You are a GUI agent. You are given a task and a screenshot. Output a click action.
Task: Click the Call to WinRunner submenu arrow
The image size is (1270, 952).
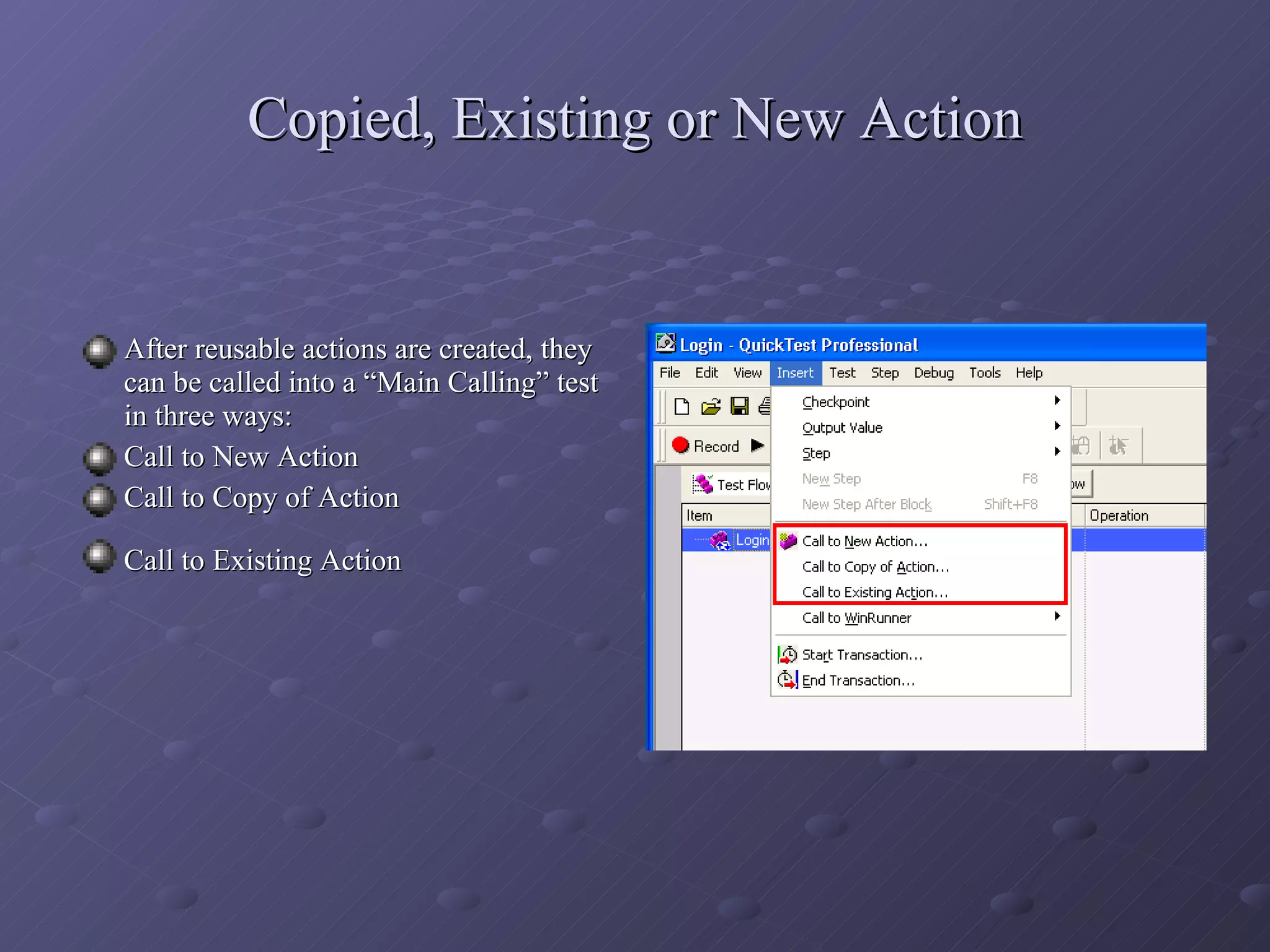1057,616
